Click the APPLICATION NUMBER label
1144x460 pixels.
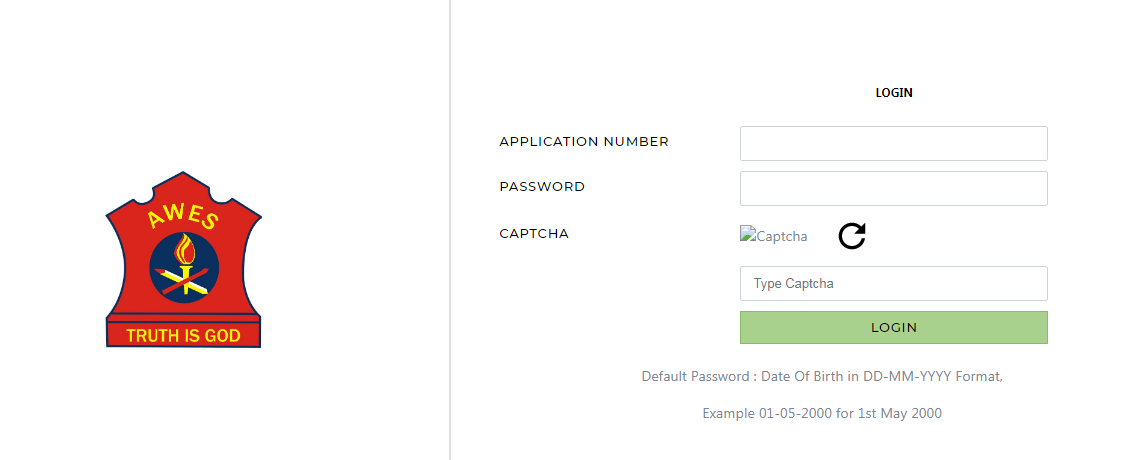pyautogui.click(x=584, y=142)
